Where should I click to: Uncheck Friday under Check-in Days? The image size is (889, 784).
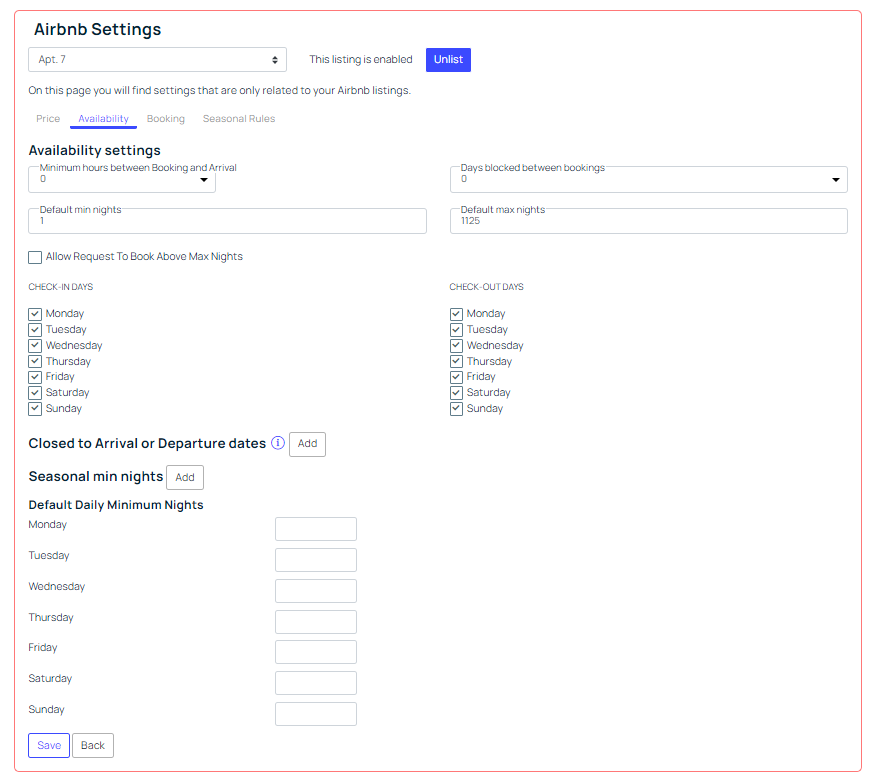(35, 377)
